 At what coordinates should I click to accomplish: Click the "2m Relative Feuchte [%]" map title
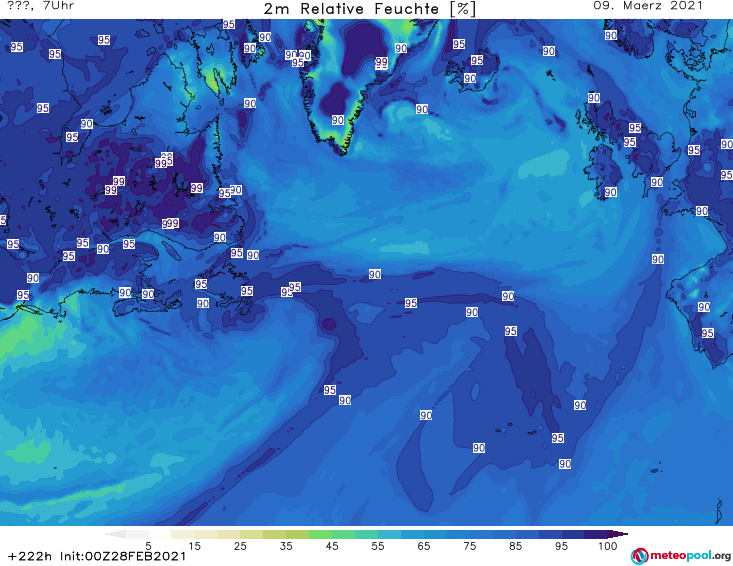(x=370, y=9)
